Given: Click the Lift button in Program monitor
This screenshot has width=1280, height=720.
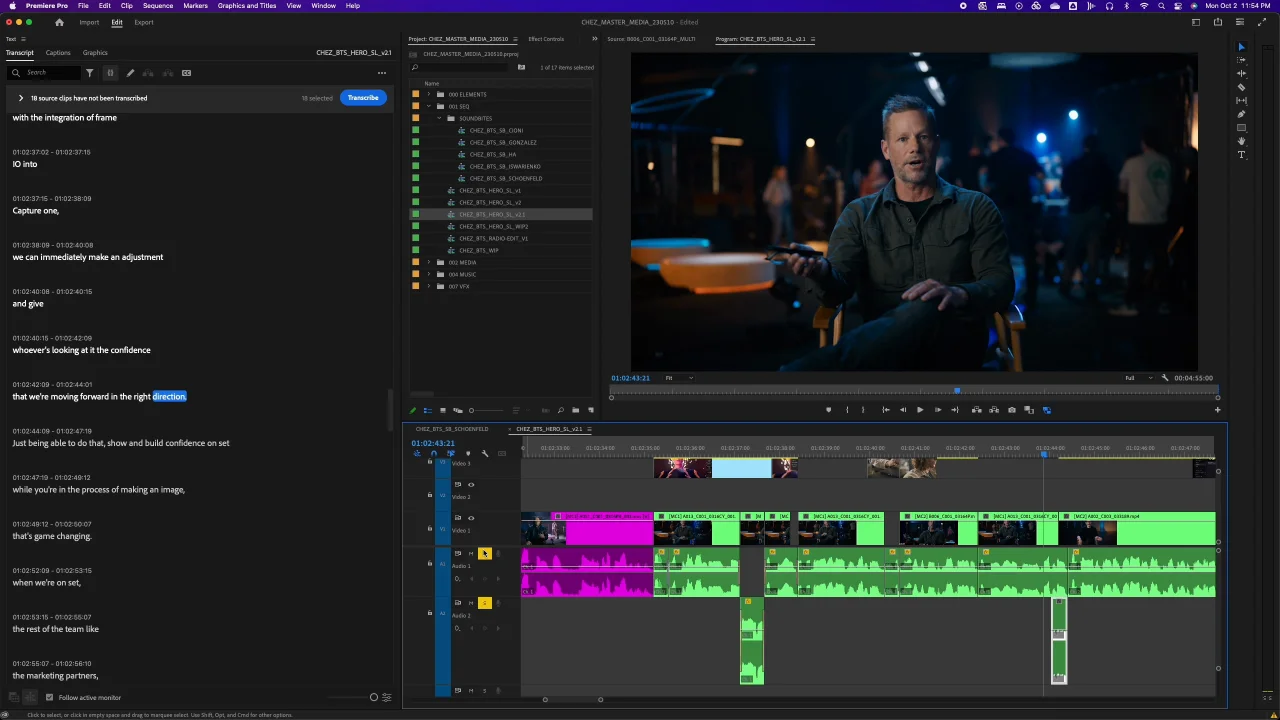Looking at the screenshot, I should 977,410.
